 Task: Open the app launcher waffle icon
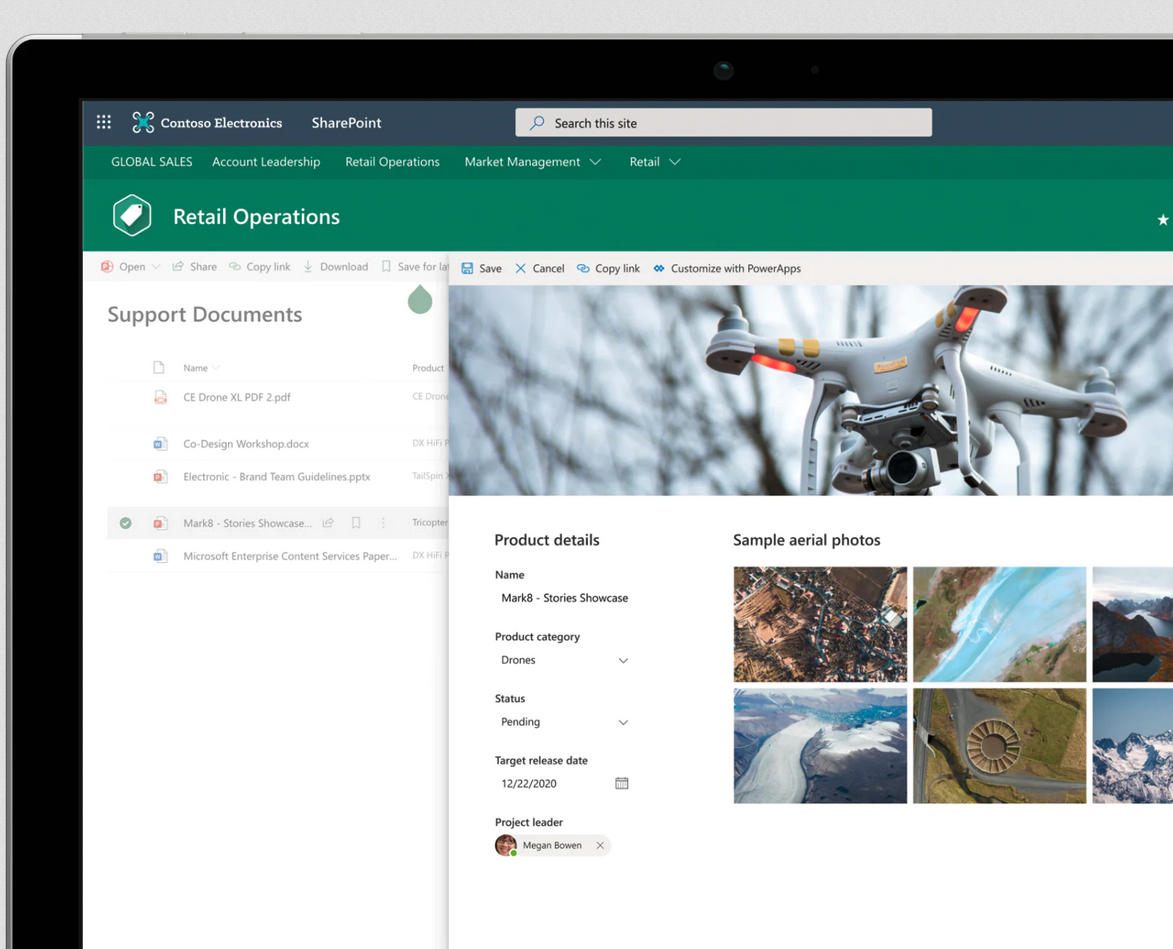point(103,122)
